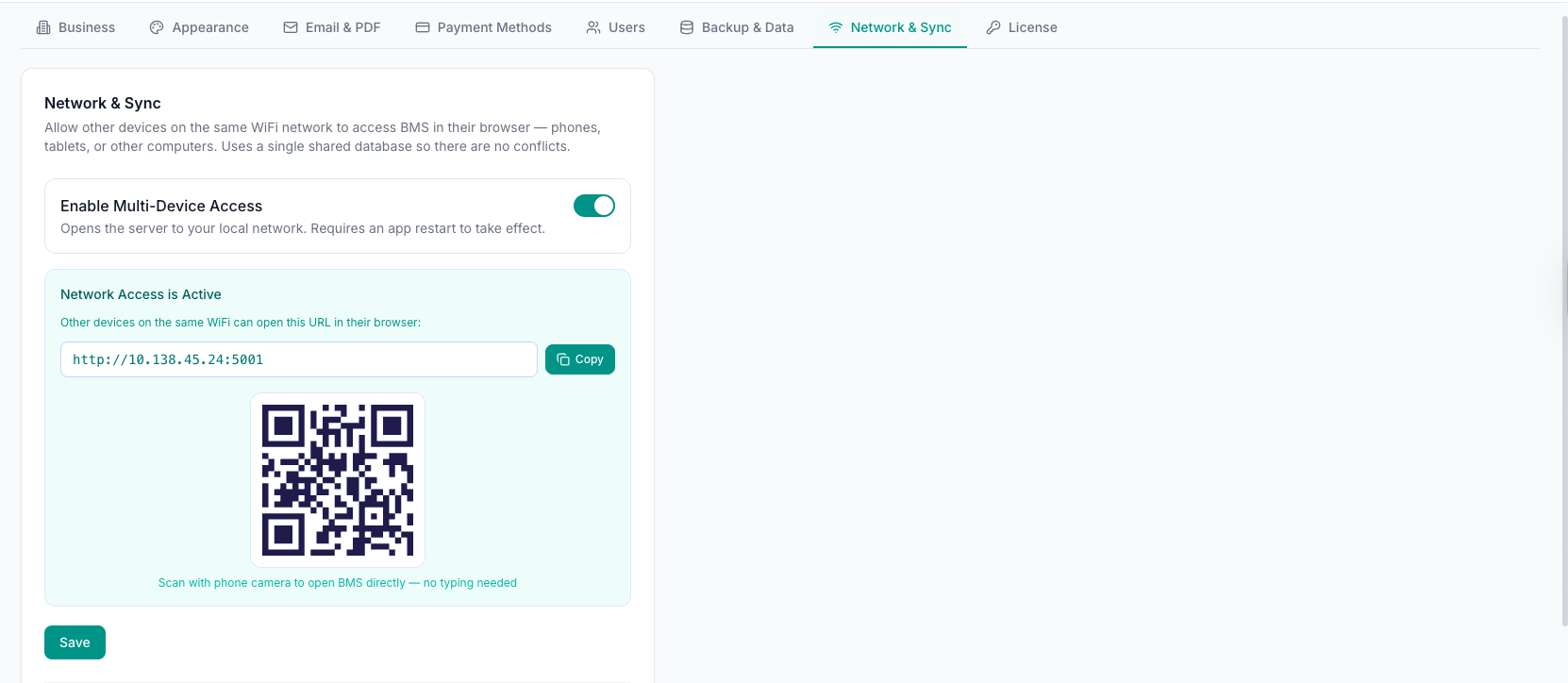
Task: Select the Network & Sync tab
Action: (x=890, y=27)
